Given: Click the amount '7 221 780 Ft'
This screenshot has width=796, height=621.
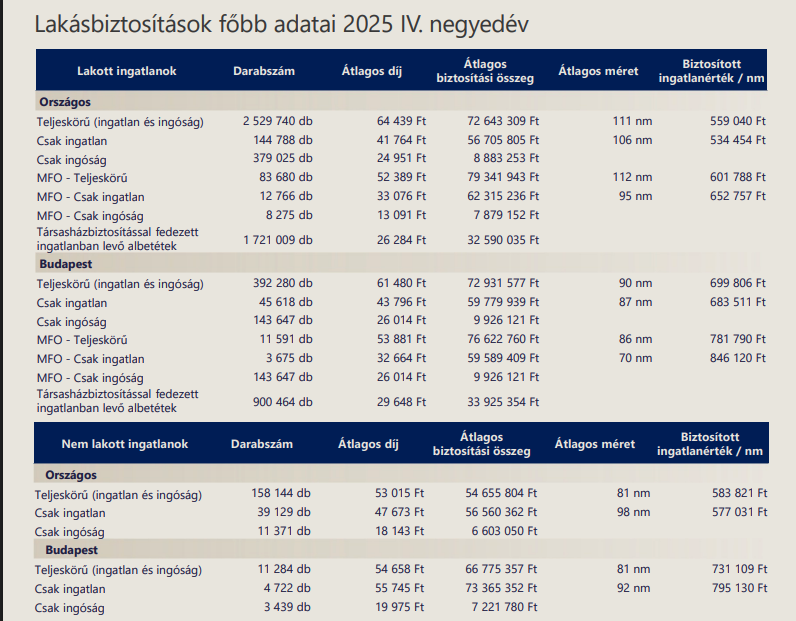Looking at the screenshot, I should pyautogui.click(x=504, y=607).
